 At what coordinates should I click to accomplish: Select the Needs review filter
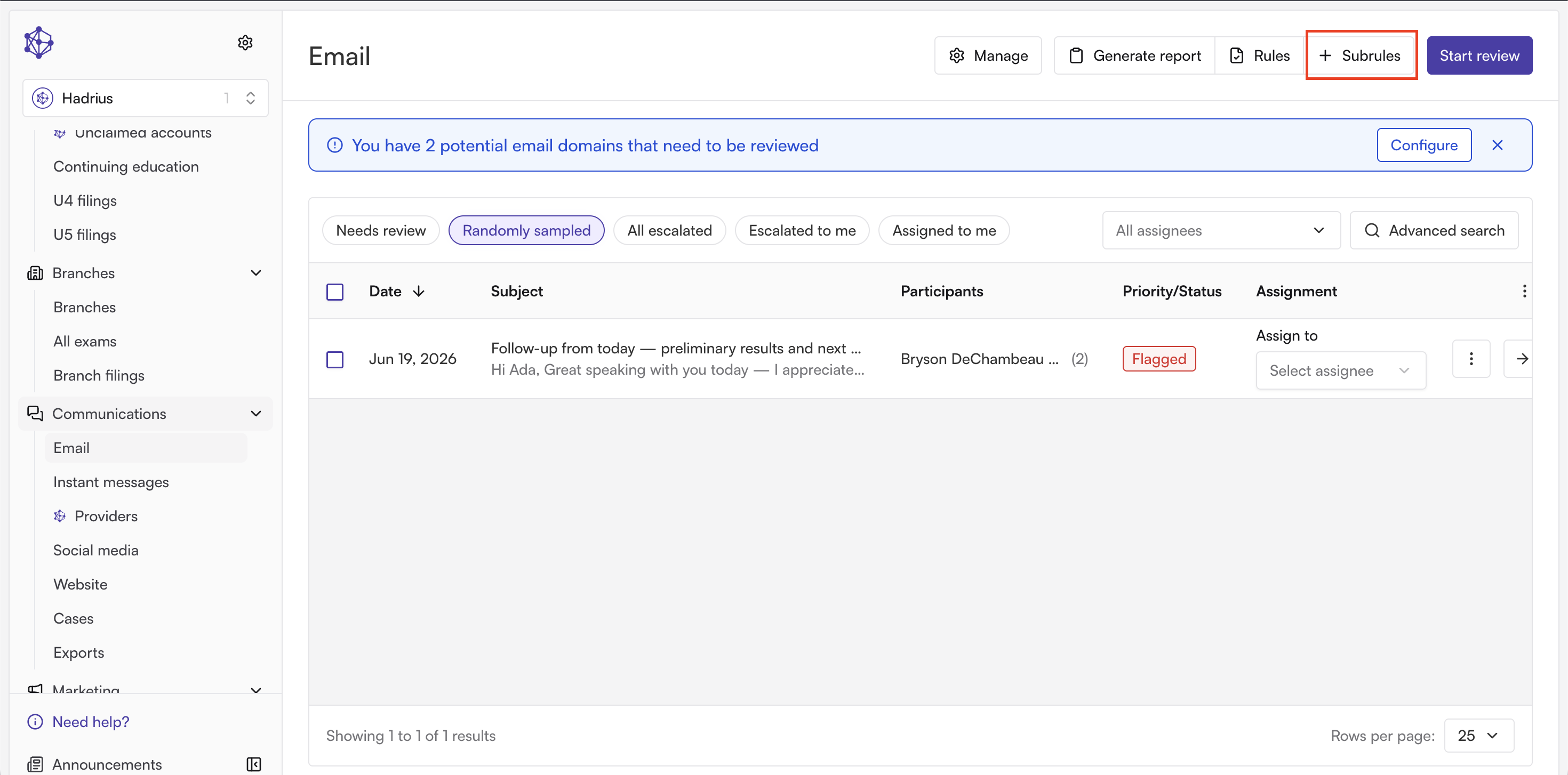[381, 231]
